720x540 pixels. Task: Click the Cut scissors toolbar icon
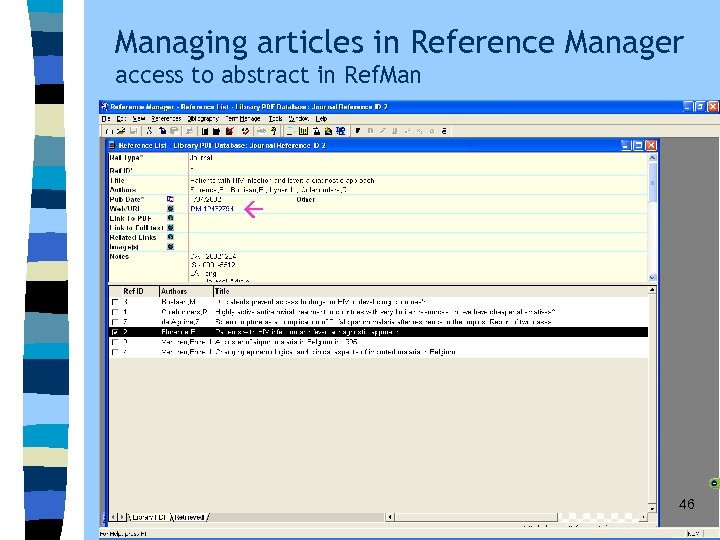click(149, 131)
